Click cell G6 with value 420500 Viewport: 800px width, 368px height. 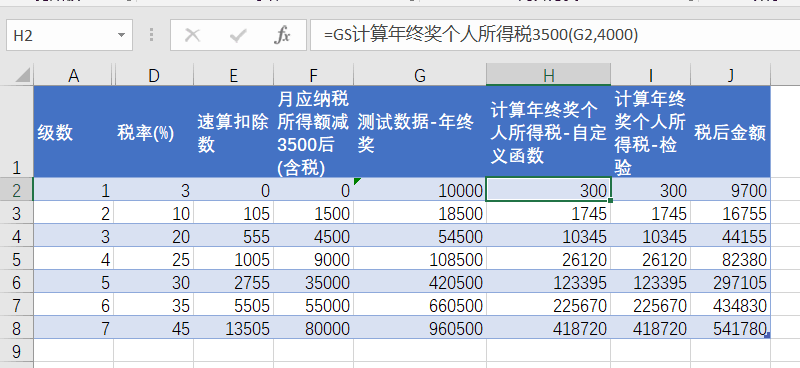click(420, 282)
